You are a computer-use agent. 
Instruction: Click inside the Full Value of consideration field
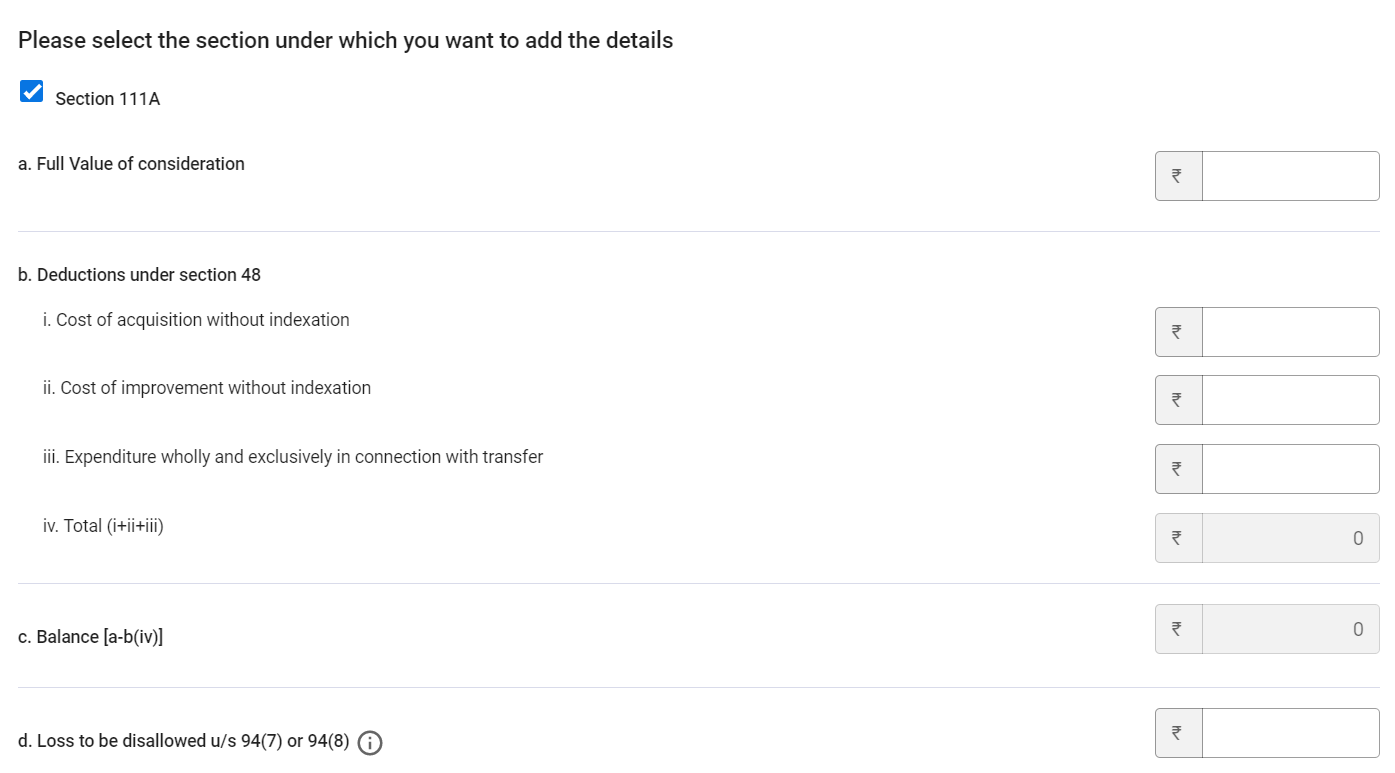click(x=1290, y=175)
